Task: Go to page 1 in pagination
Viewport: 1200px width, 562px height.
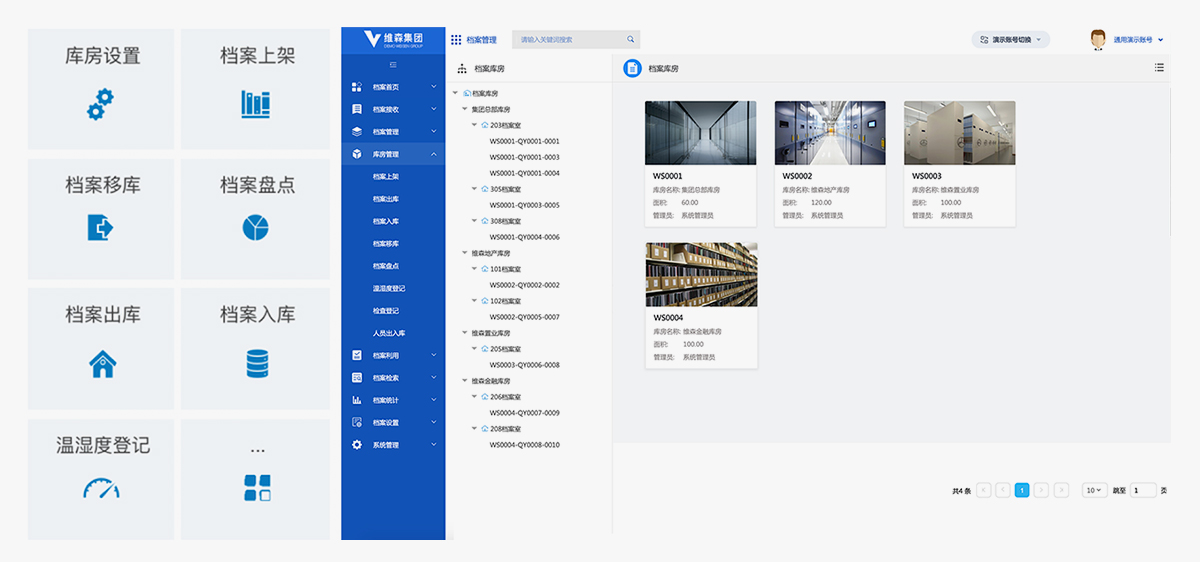Action: (x=1022, y=490)
